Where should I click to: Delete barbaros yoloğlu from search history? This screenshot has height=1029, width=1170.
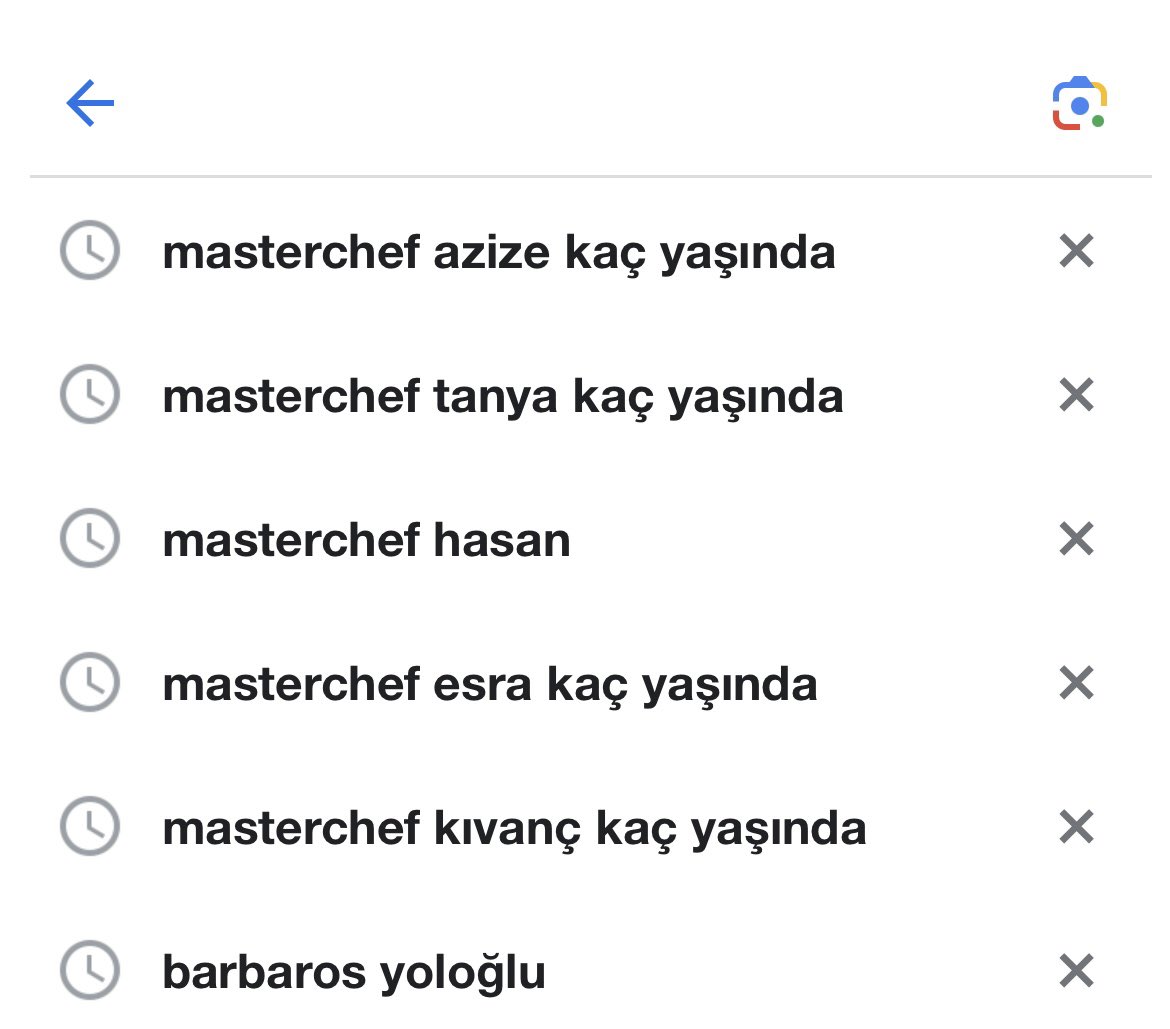click(1076, 971)
